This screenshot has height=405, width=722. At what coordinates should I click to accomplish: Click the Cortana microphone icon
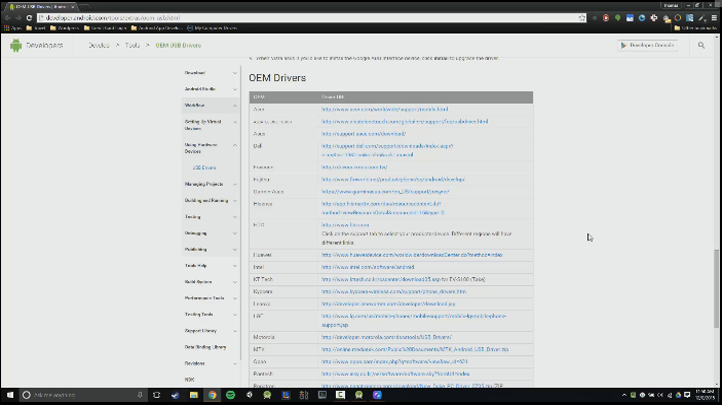pos(140,395)
